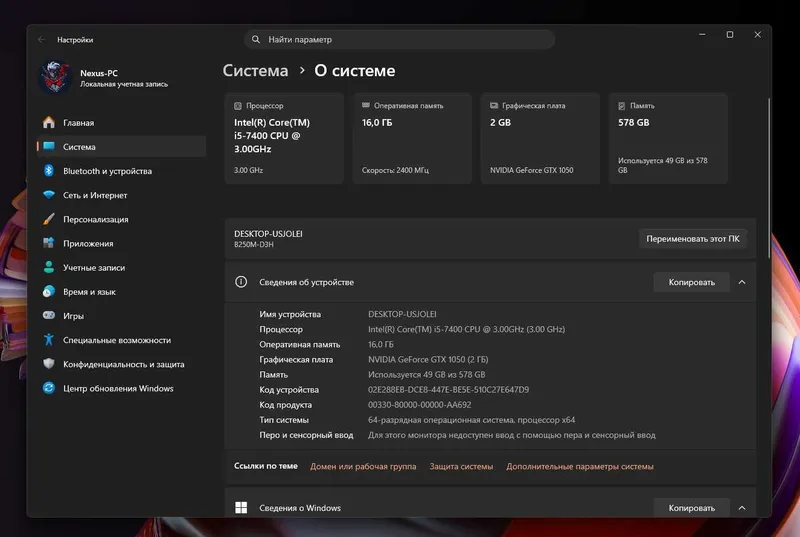Open the Главная home icon

tap(49, 122)
